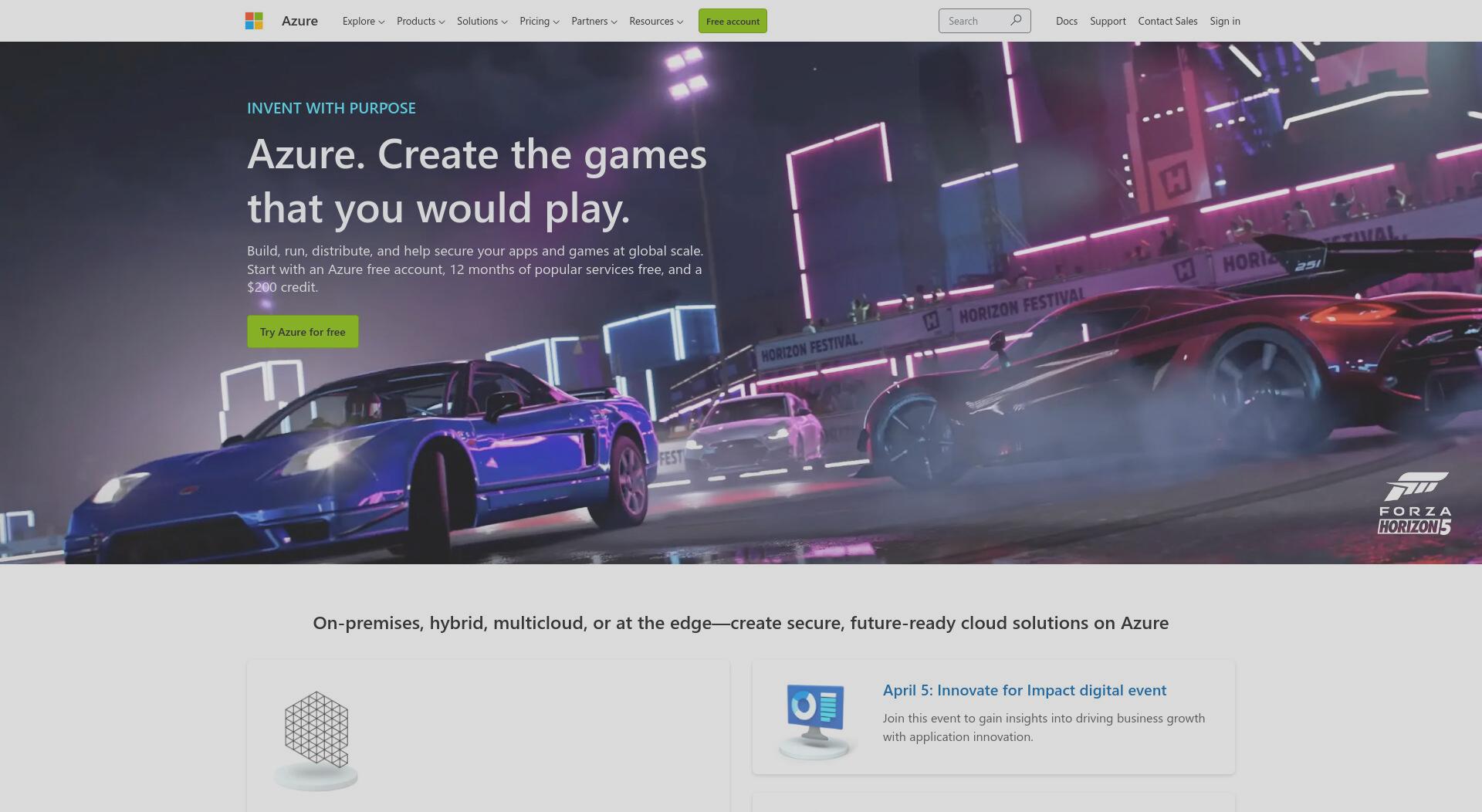Click the INVENT WITH PURPOSE heading text
Image resolution: width=1482 pixels, height=812 pixels.
tap(331, 108)
